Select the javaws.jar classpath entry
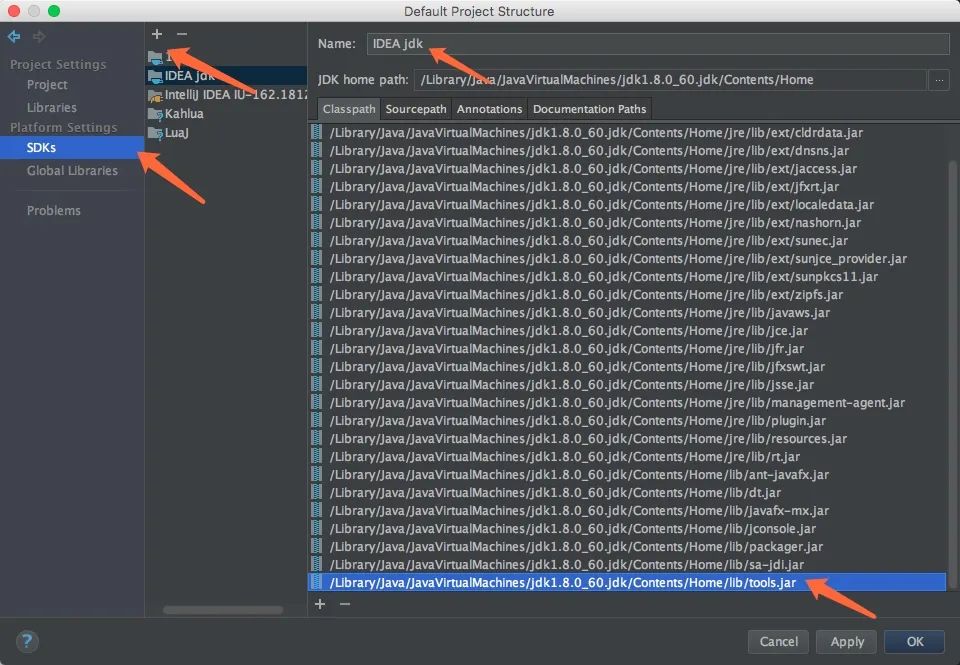This screenshot has height=665, width=960. coord(627,312)
